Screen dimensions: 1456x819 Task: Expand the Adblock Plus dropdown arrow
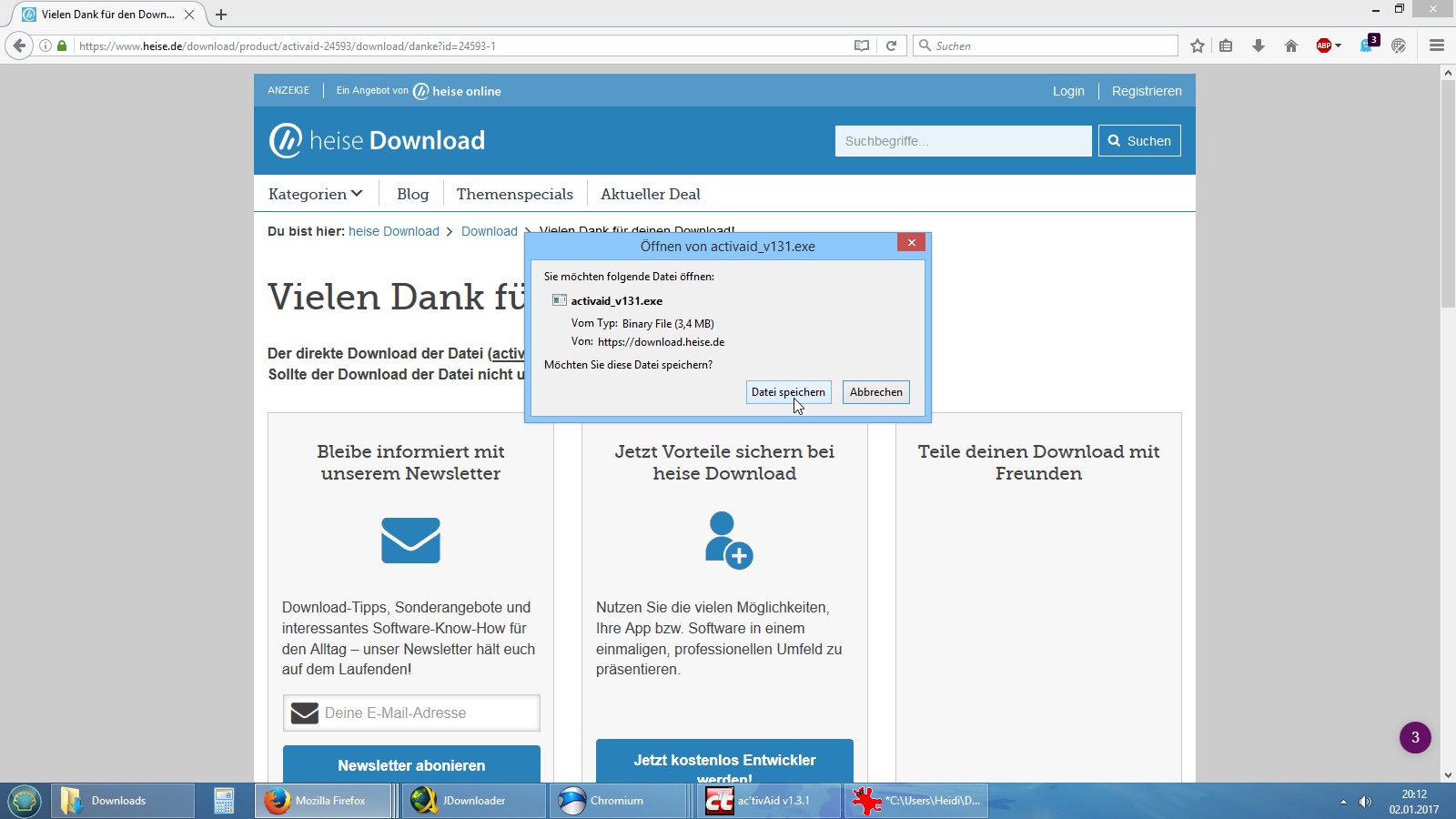[1339, 45]
